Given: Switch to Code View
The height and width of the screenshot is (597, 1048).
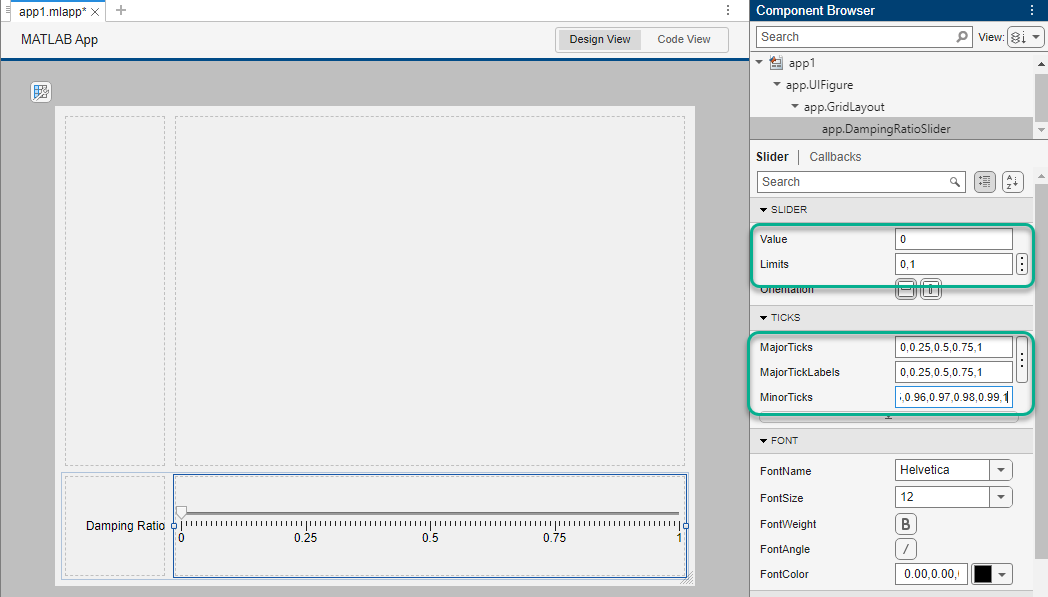Looking at the screenshot, I should tap(684, 39).
